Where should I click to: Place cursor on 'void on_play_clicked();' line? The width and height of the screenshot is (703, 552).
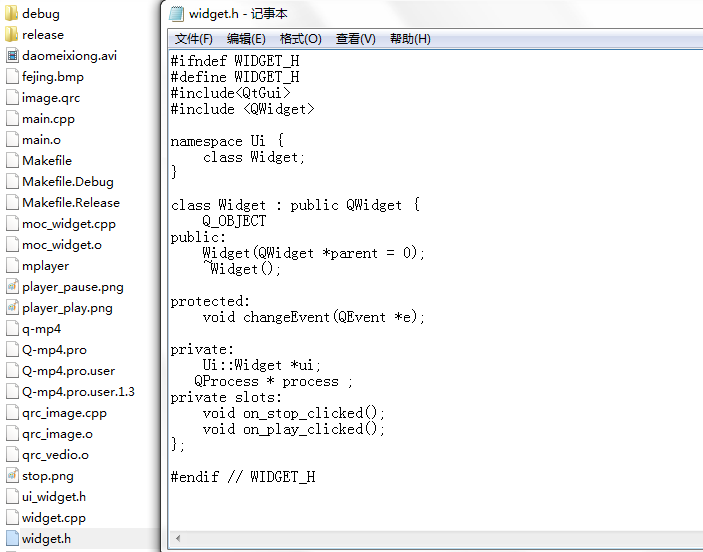point(294,429)
